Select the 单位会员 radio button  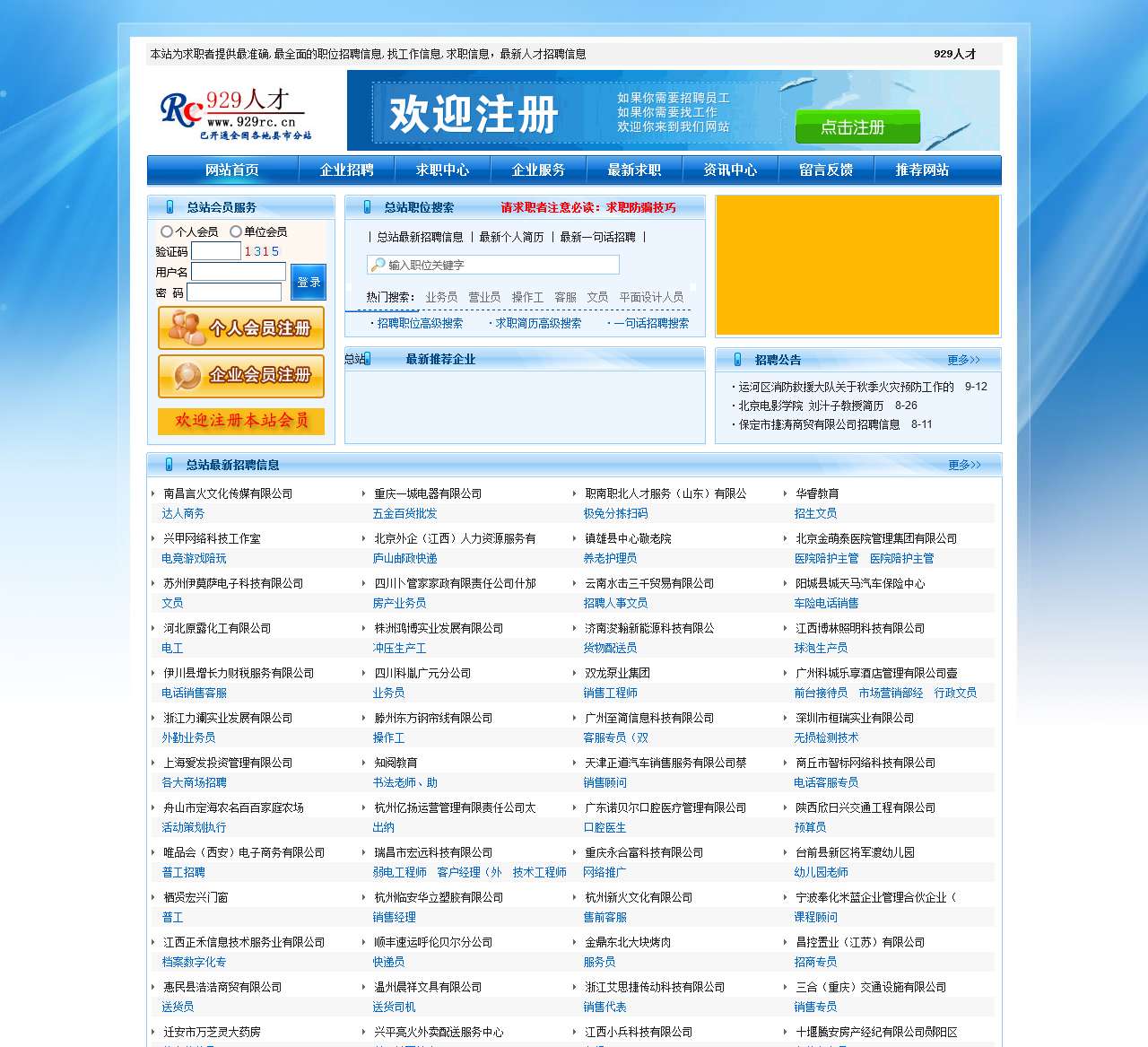click(235, 231)
